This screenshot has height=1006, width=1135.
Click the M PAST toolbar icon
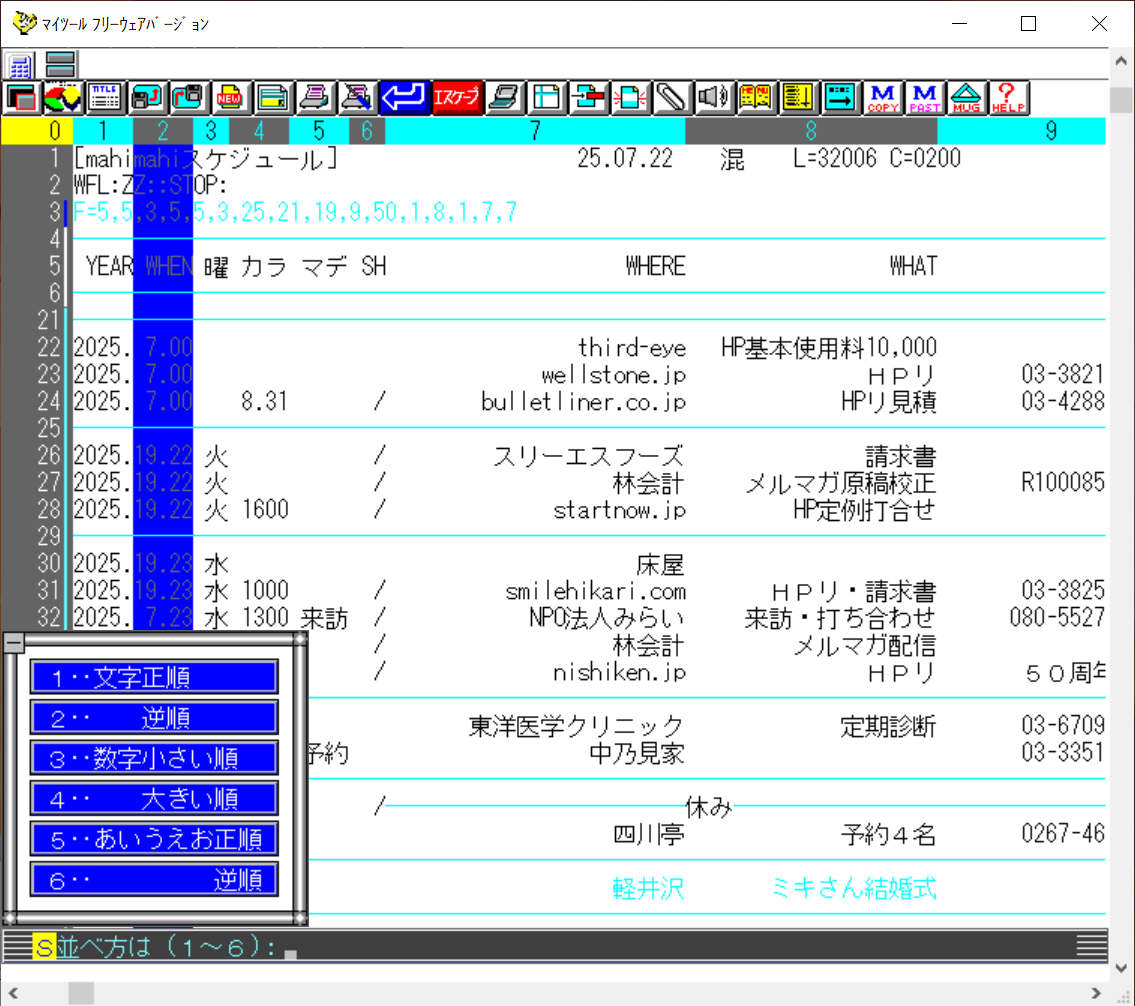[x=924, y=97]
